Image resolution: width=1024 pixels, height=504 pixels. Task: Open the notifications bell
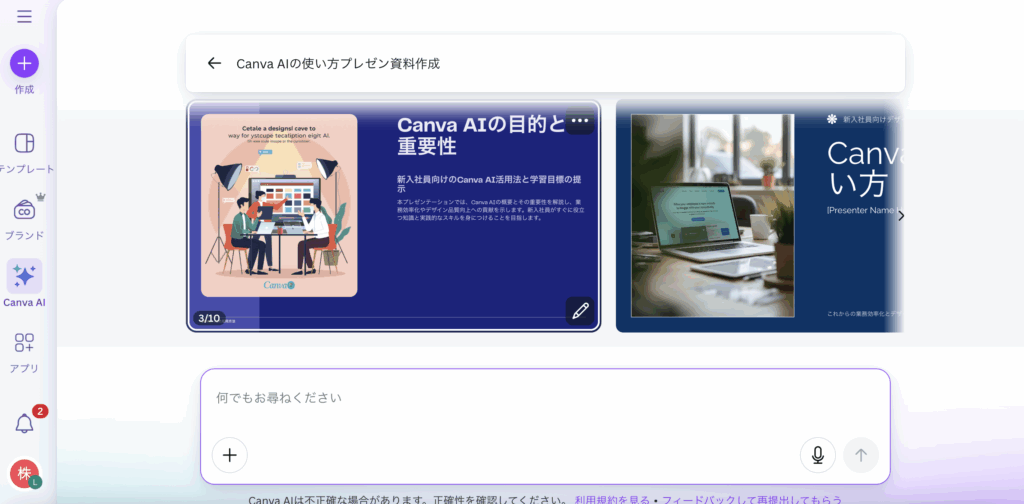[24, 423]
